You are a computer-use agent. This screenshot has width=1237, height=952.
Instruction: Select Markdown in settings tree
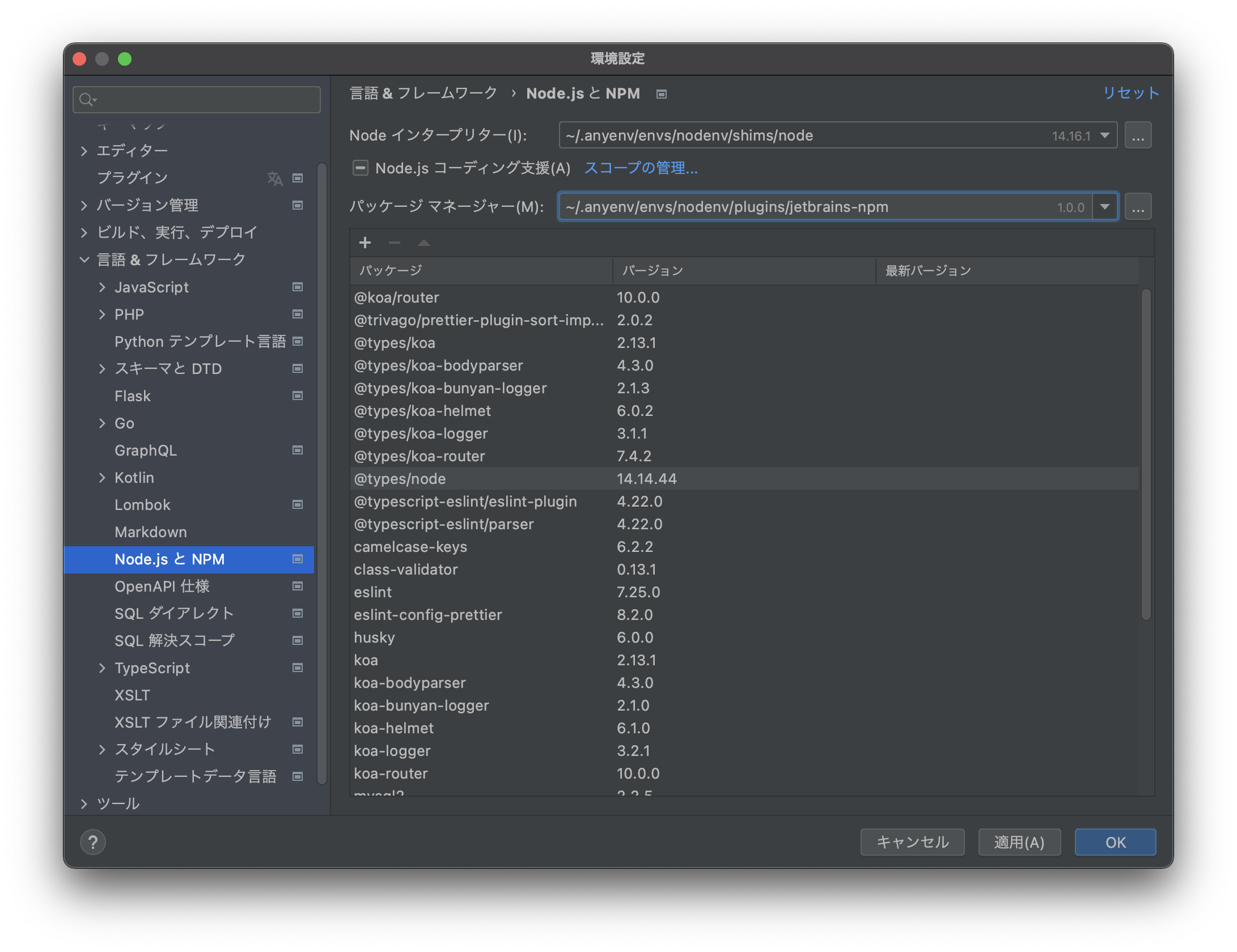point(189,532)
